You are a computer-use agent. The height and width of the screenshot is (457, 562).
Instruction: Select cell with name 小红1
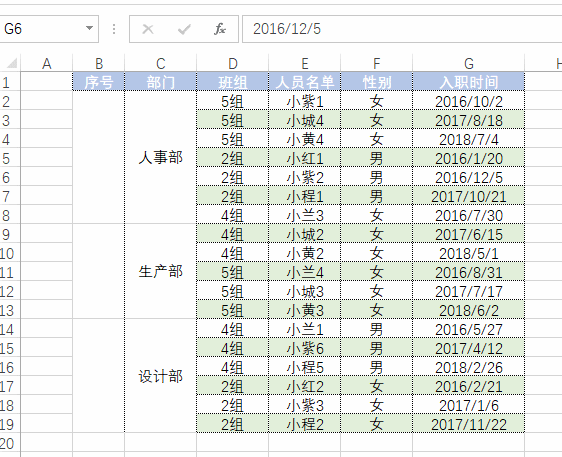point(305,158)
